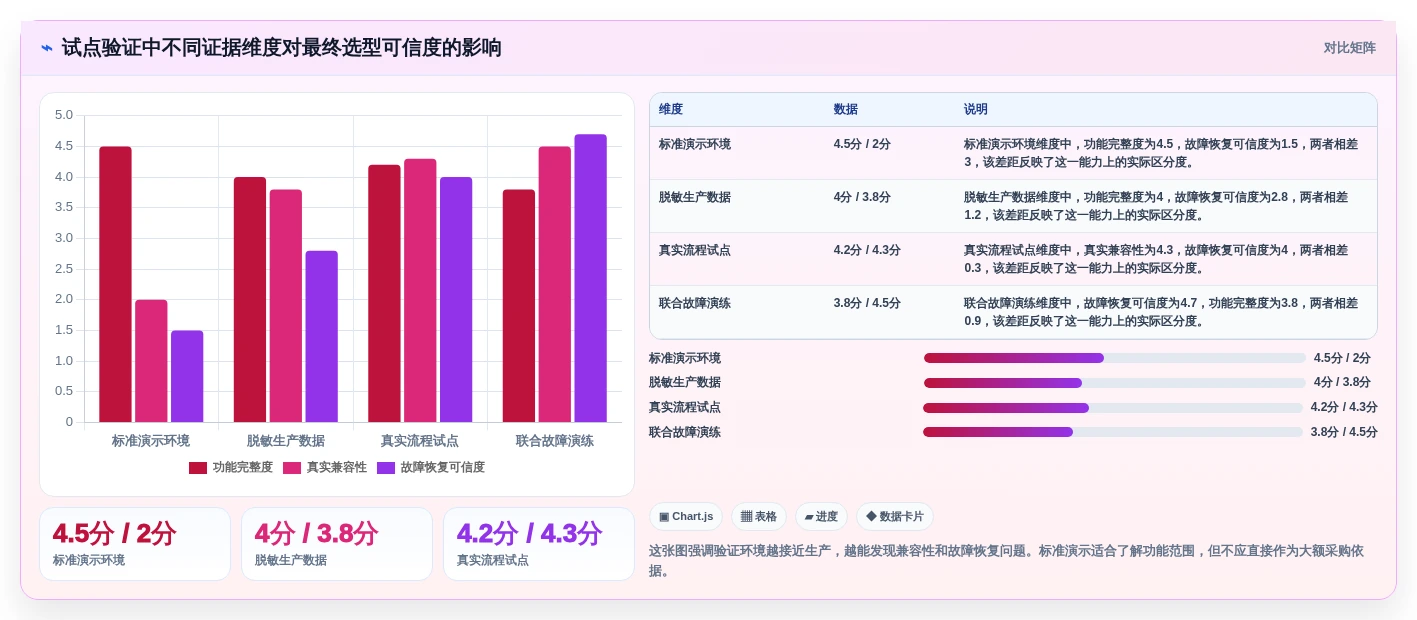The height and width of the screenshot is (620, 1417).
Task: Click the 功能完整度 bar for 标准演示环境
Action: [x=115, y=284]
